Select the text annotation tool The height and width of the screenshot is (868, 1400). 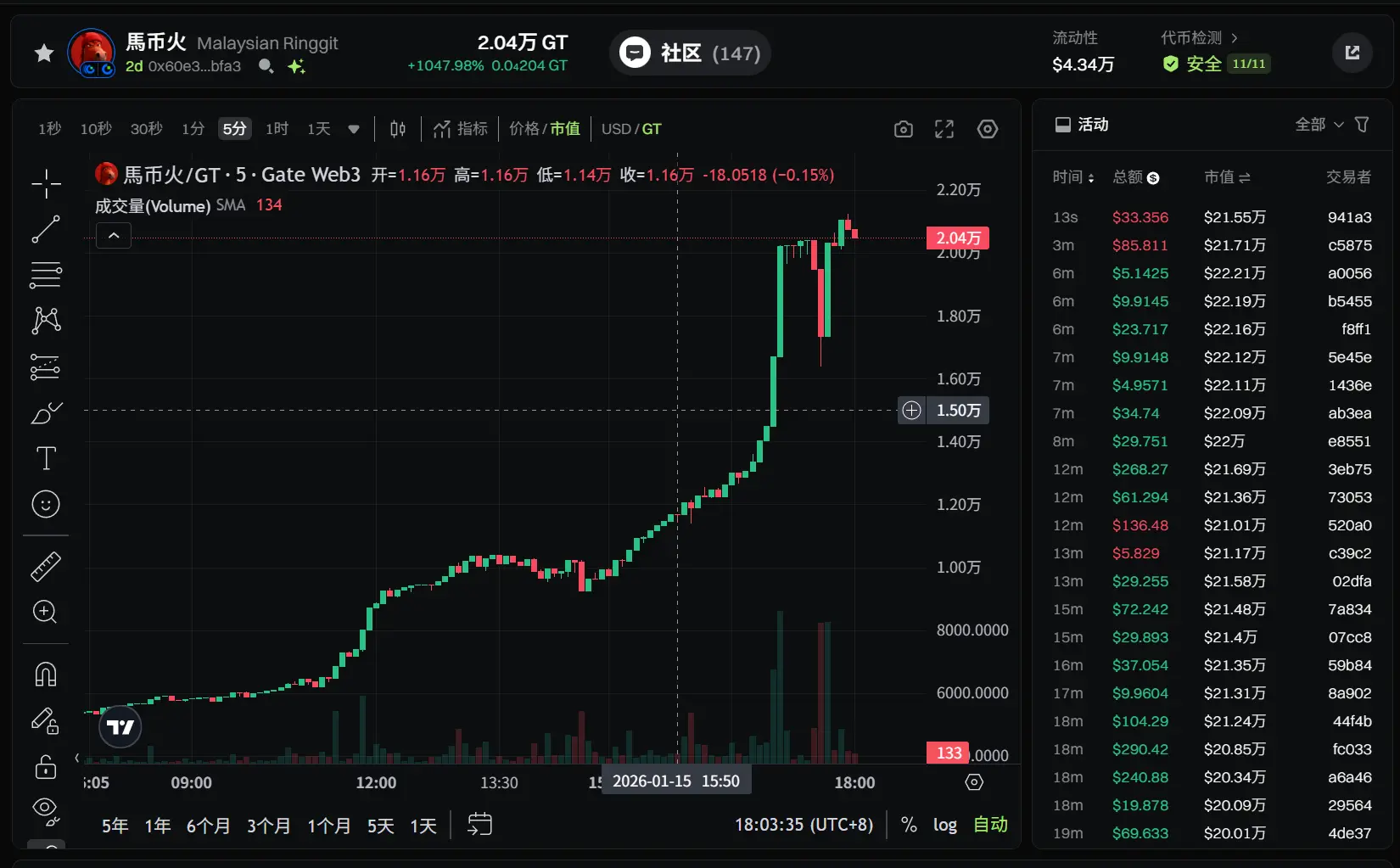[46, 458]
